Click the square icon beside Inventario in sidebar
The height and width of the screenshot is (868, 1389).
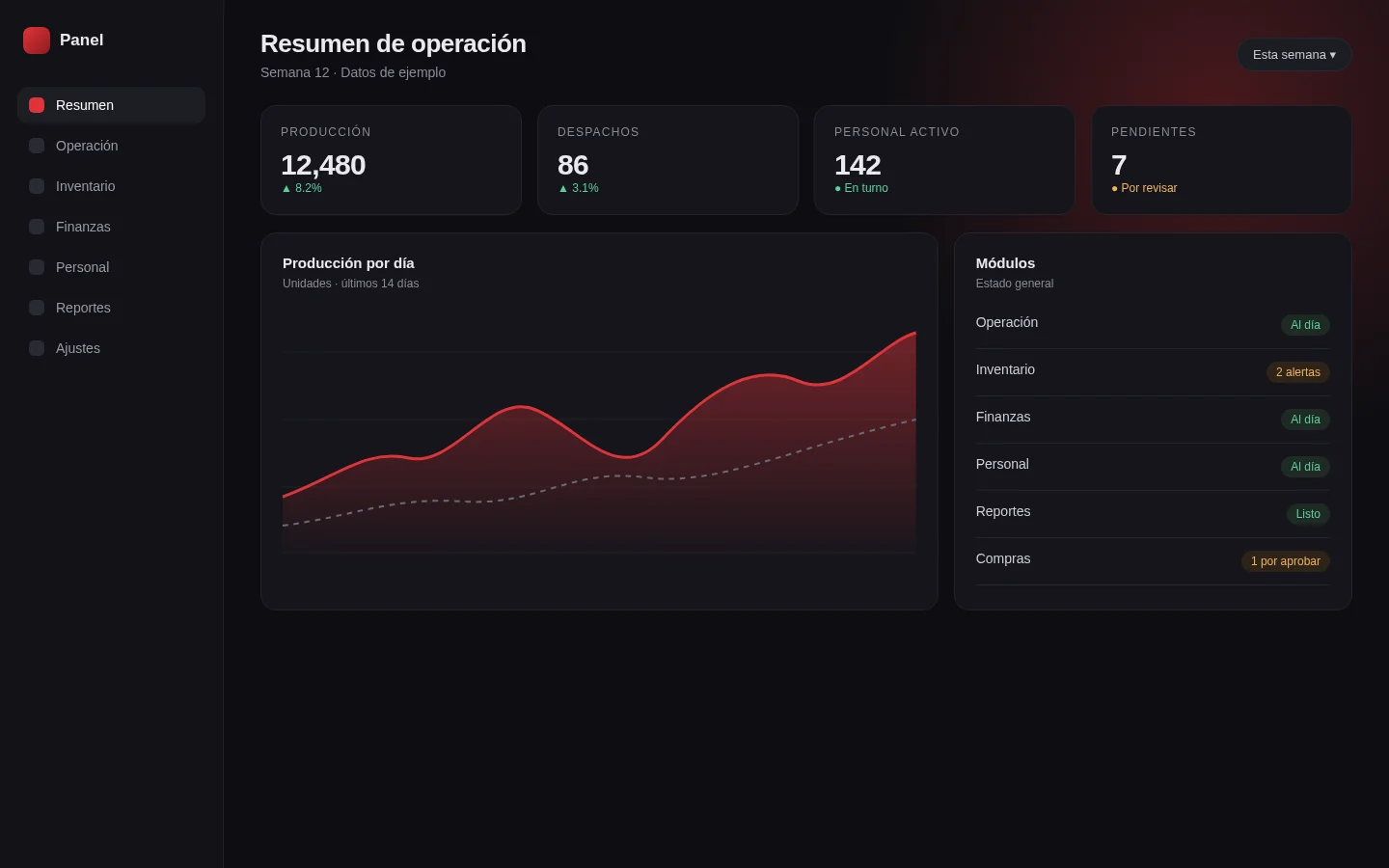click(37, 186)
